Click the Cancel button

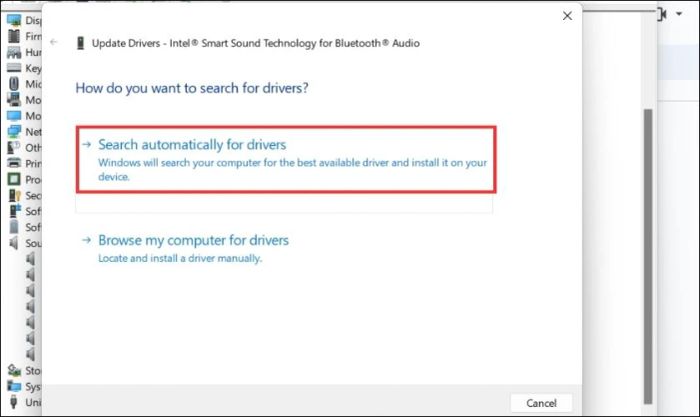541,403
